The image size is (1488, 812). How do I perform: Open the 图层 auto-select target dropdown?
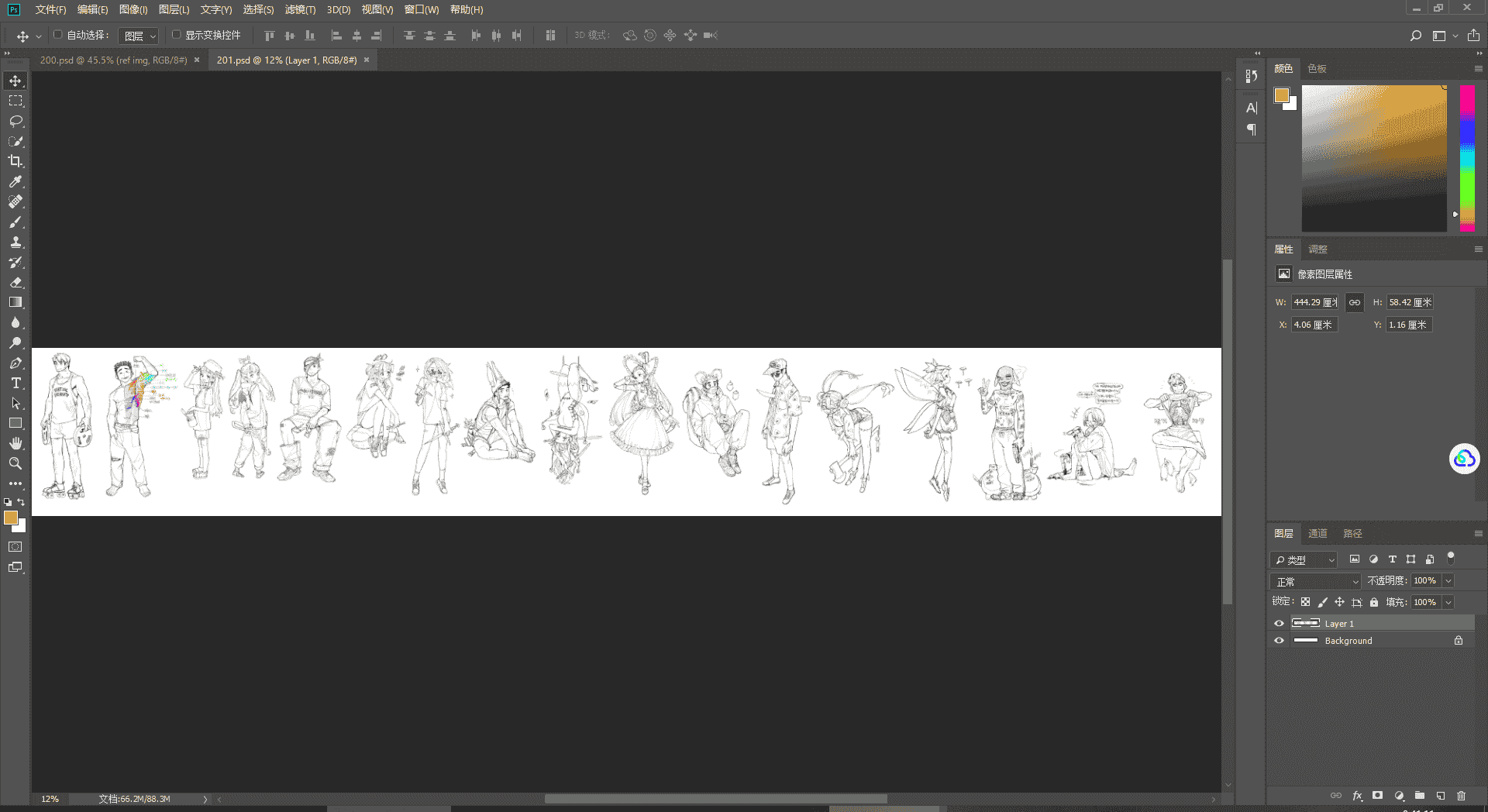tap(139, 36)
